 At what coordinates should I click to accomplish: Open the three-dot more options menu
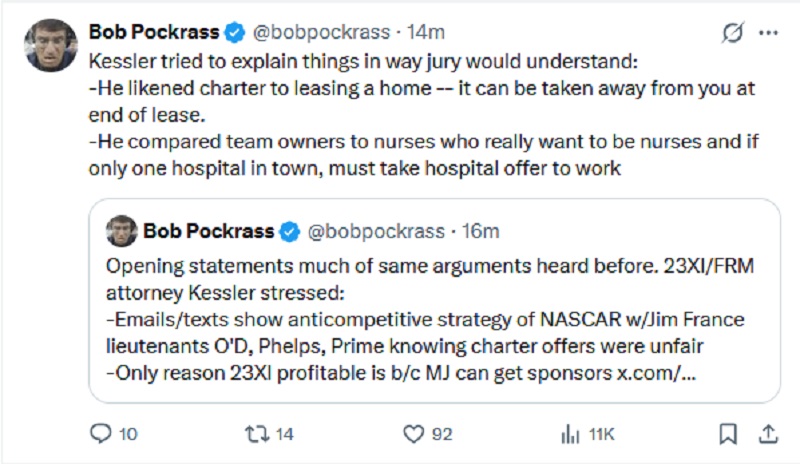pos(768,34)
